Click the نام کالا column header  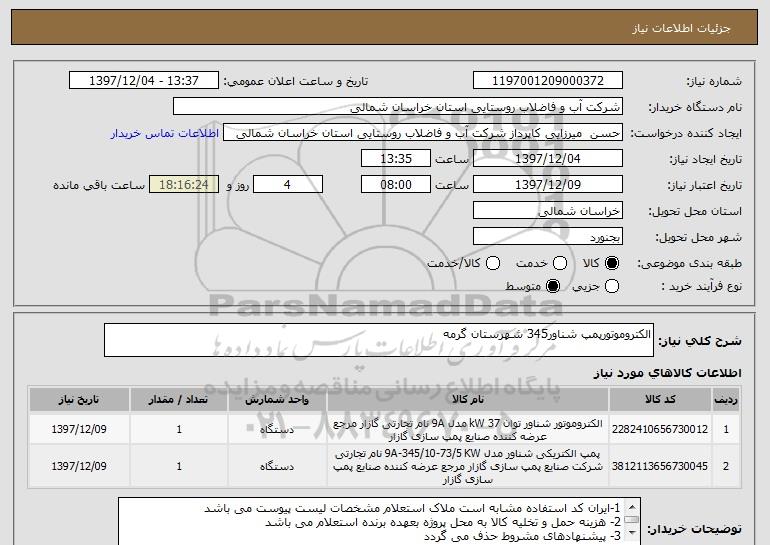pos(468,400)
